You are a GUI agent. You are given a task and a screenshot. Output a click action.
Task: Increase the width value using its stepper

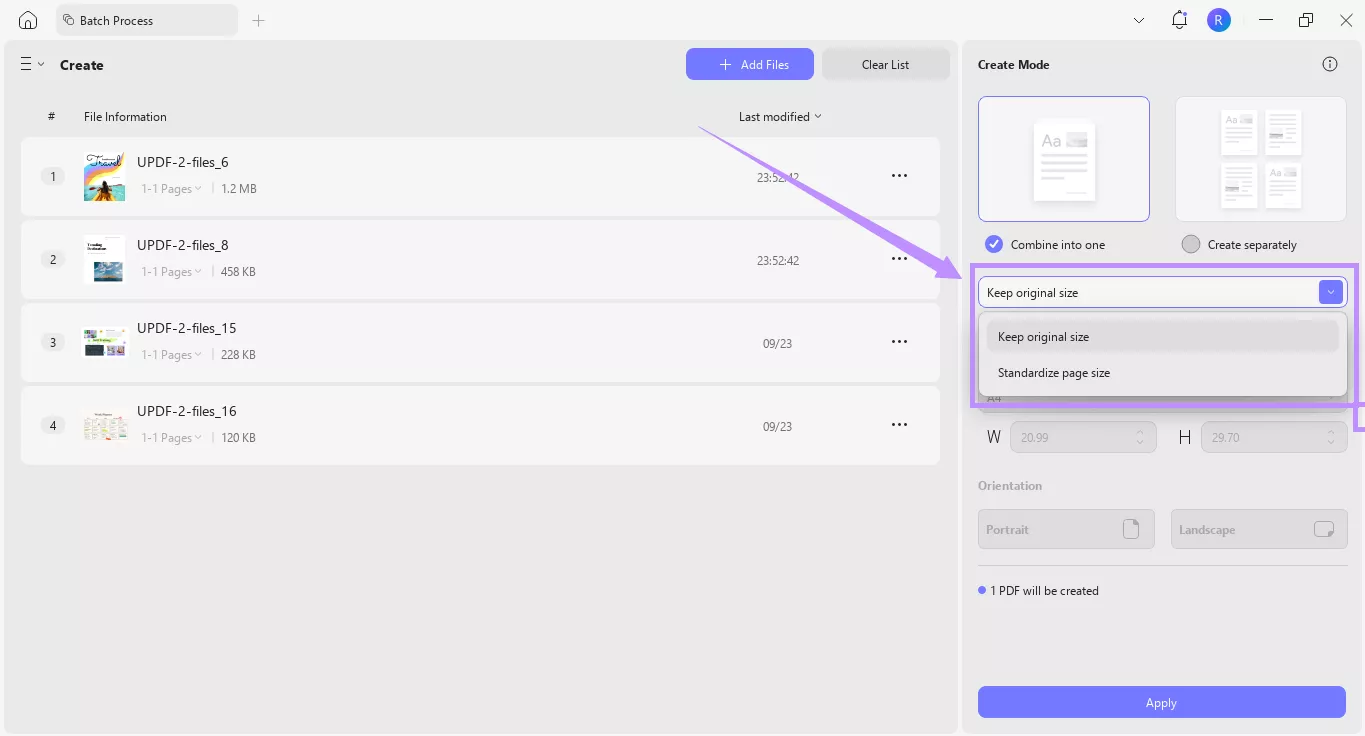tap(1140, 432)
